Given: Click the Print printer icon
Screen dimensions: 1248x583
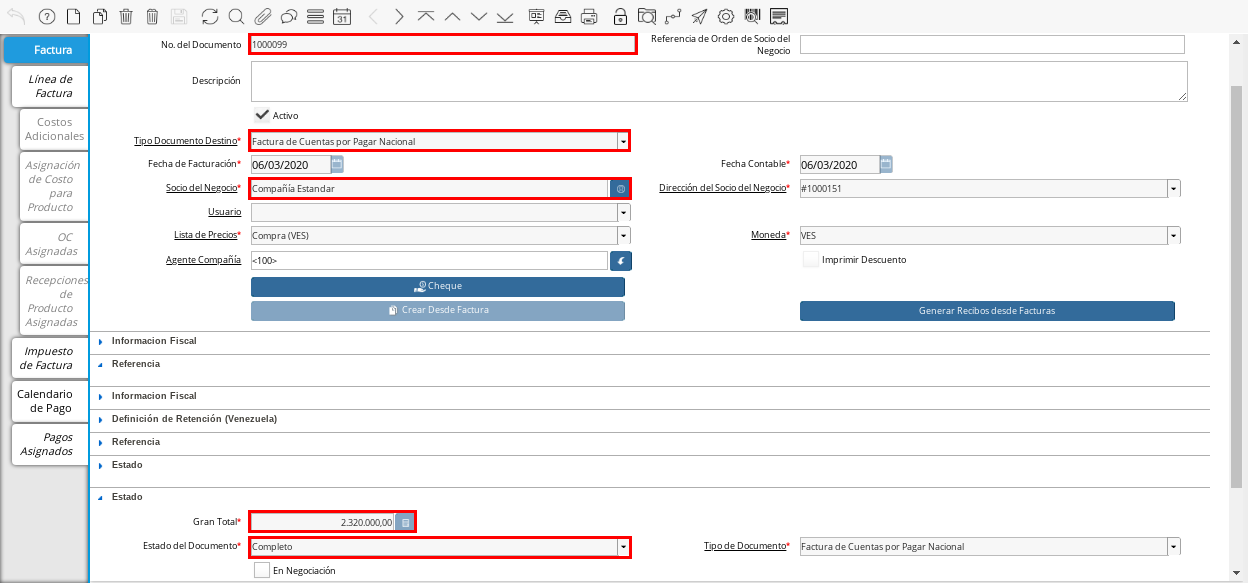Looking at the screenshot, I should point(589,16).
